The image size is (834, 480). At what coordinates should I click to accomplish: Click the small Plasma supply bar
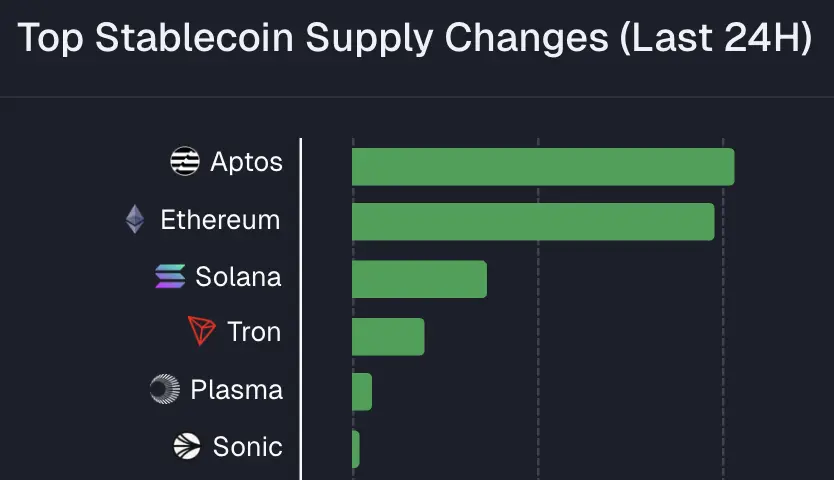point(362,392)
